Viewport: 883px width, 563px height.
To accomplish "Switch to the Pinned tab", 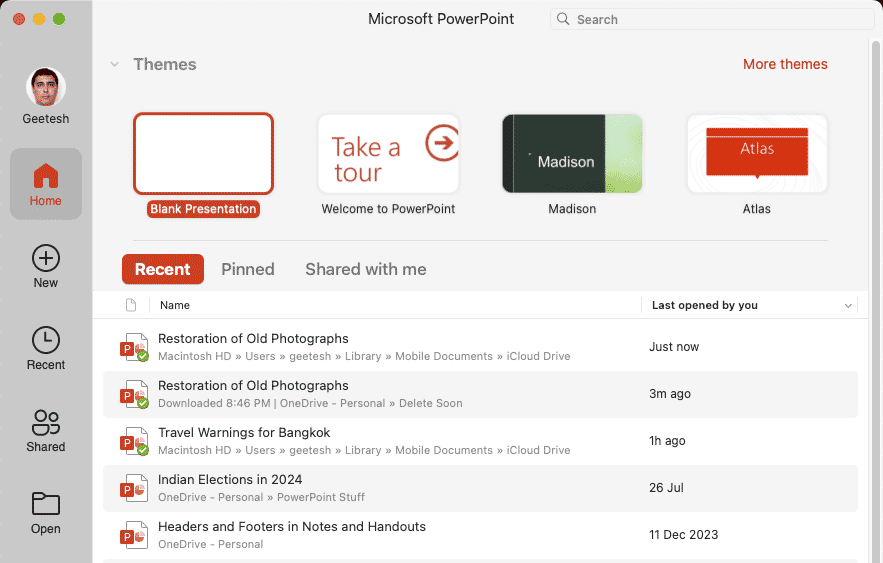I will [x=248, y=269].
